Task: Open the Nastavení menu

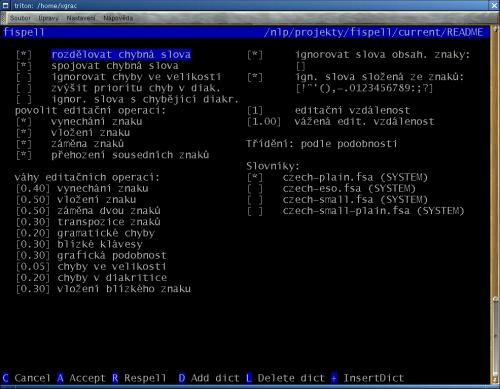Action: tap(81, 18)
